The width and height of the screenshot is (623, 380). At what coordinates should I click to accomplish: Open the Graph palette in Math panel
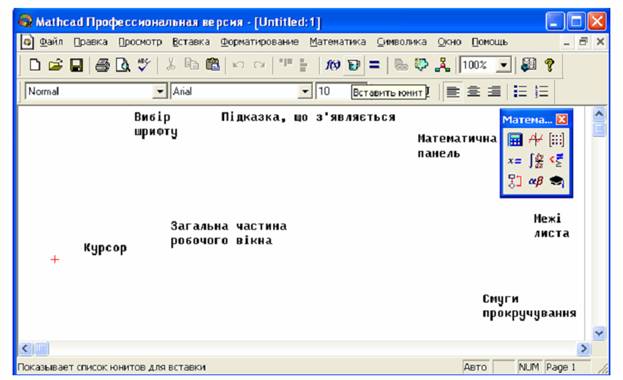click(536, 140)
